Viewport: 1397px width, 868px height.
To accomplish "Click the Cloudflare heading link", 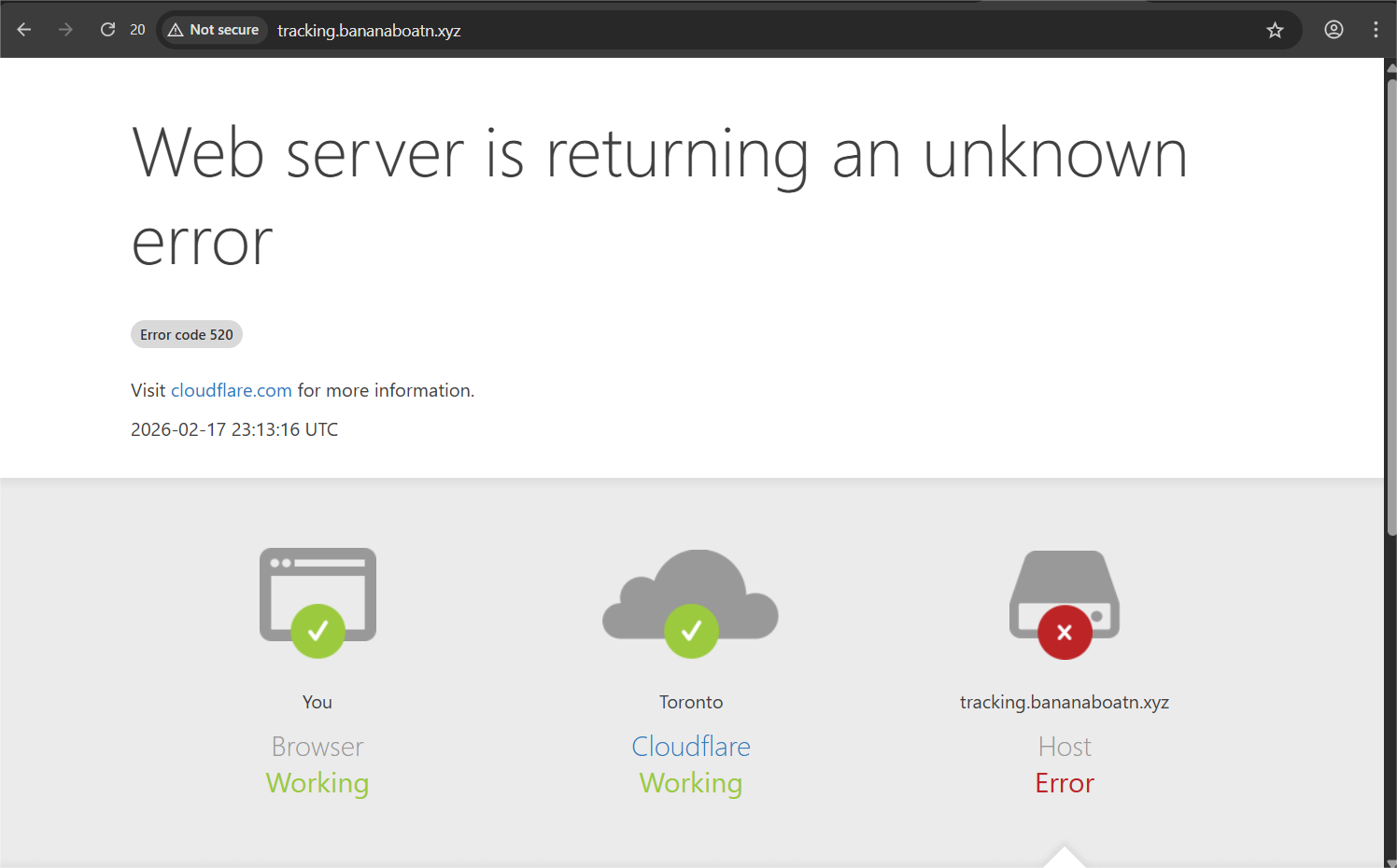I will point(691,747).
